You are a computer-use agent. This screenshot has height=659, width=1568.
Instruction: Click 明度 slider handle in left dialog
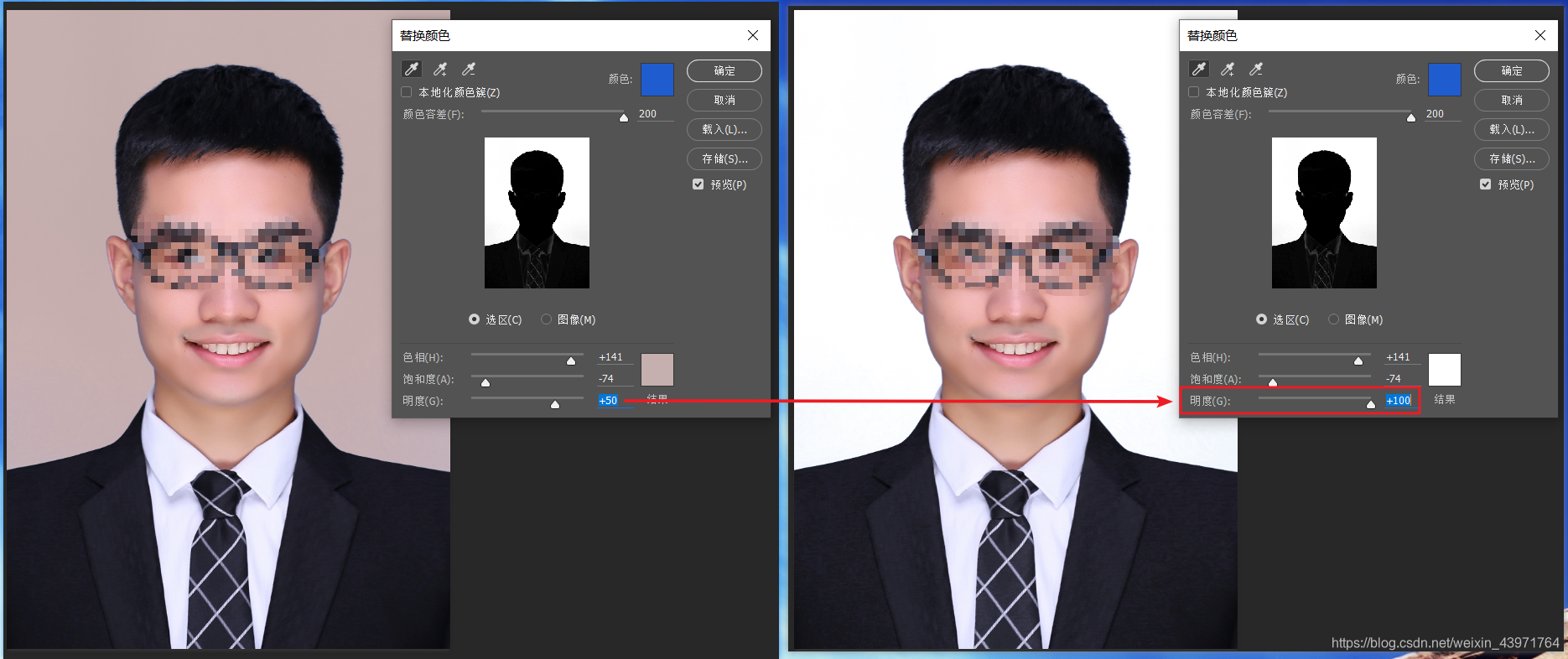[x=555, y=404]
